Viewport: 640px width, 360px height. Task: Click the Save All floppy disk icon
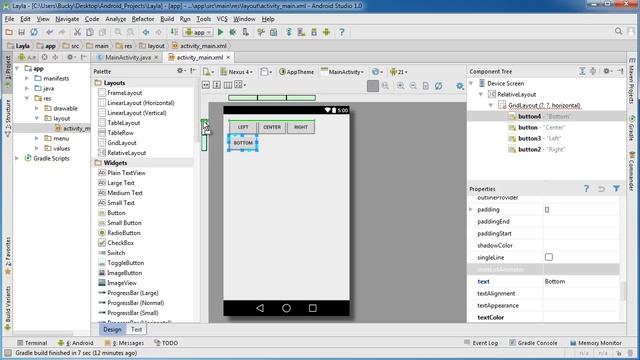point(21,32)
